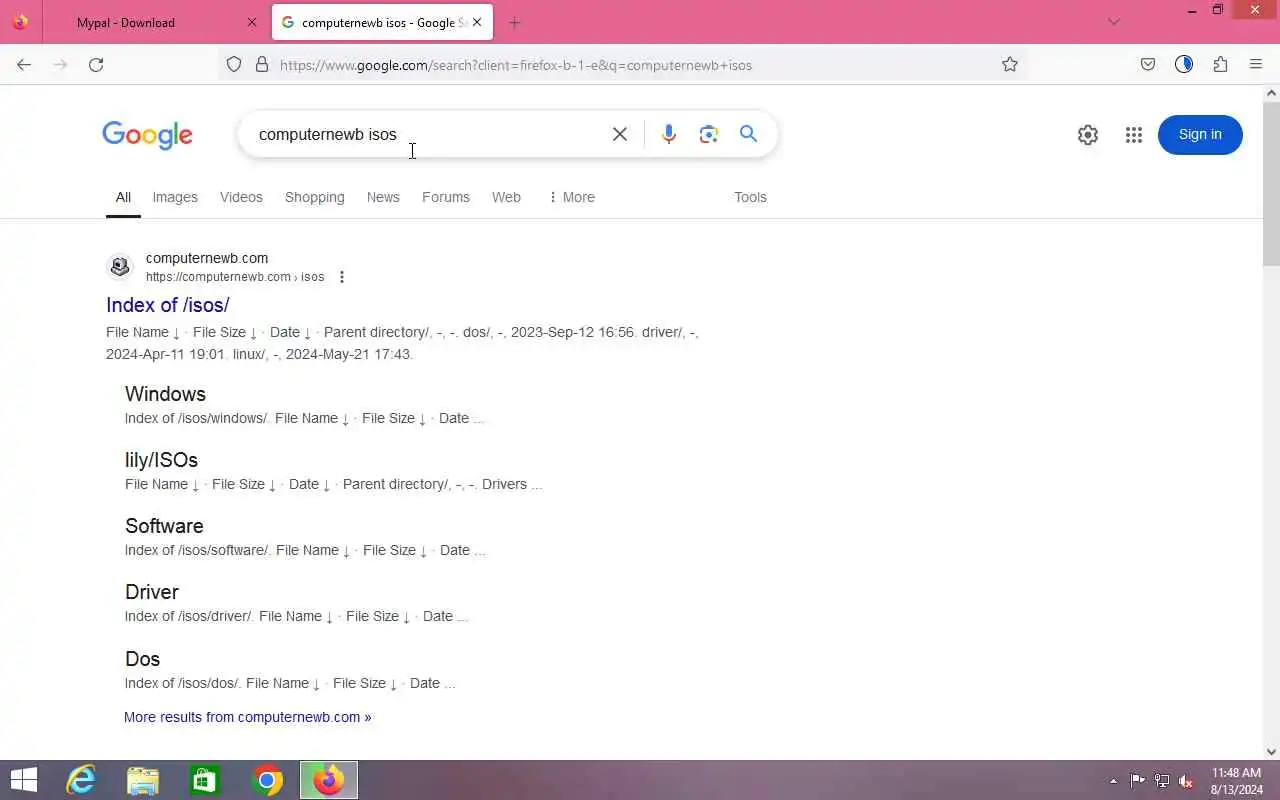Go back to the previous page
Image resolution: width=1280 pixels, height=800 pixels.
click(24, 65)
